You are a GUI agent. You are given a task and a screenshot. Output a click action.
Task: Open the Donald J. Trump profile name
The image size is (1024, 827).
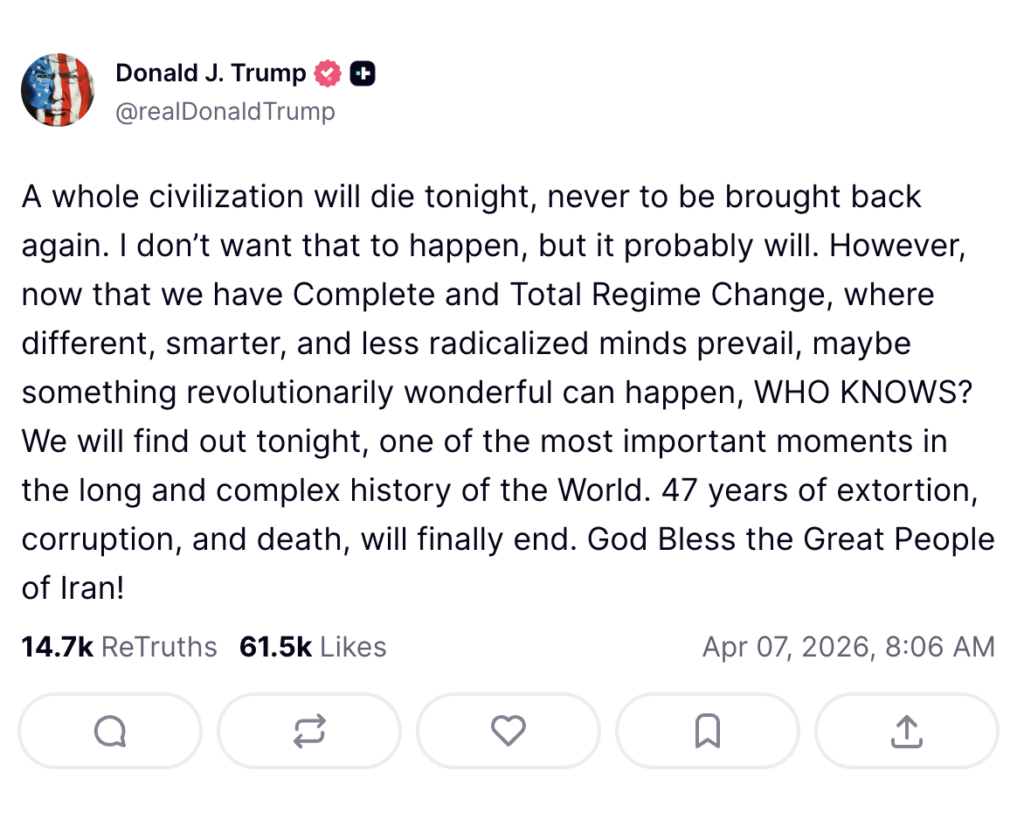(212, 73)
